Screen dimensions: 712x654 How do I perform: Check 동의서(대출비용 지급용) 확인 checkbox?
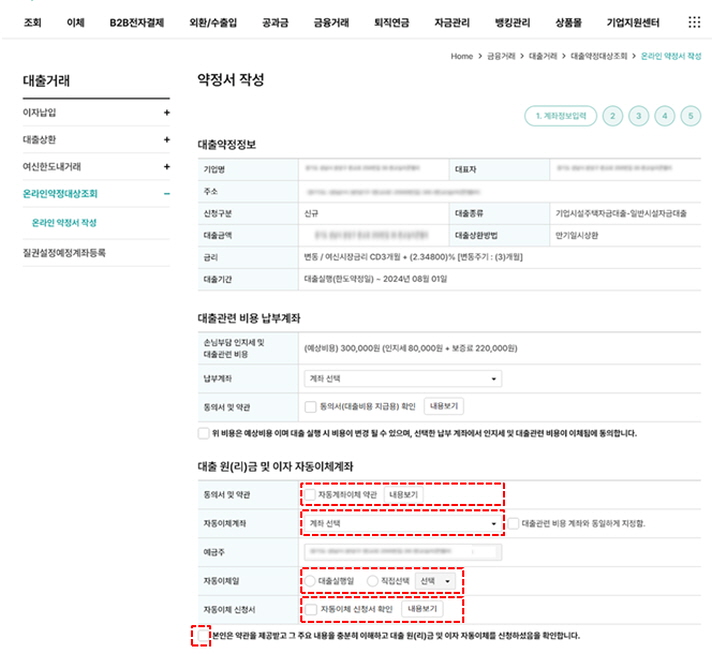pyautogui.click(x=310, y=406)
